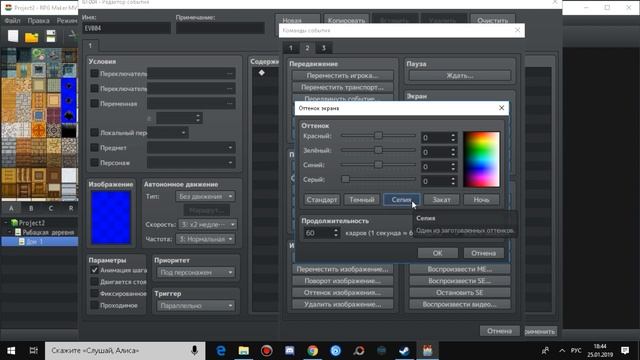The width and height of the screenshot is (640, 360).
Task: Collapse the Project2 tree node
Action: [6, 223]
